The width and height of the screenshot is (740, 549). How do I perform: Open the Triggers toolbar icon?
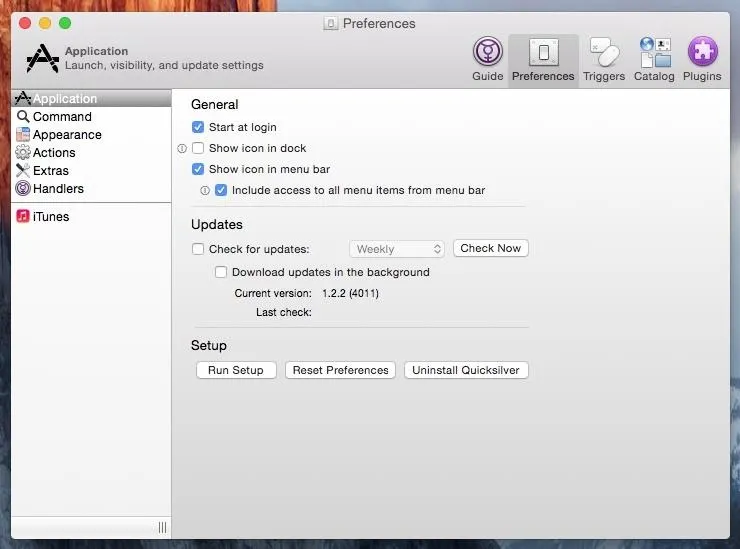pyautogui.click(x=604, y=52)
